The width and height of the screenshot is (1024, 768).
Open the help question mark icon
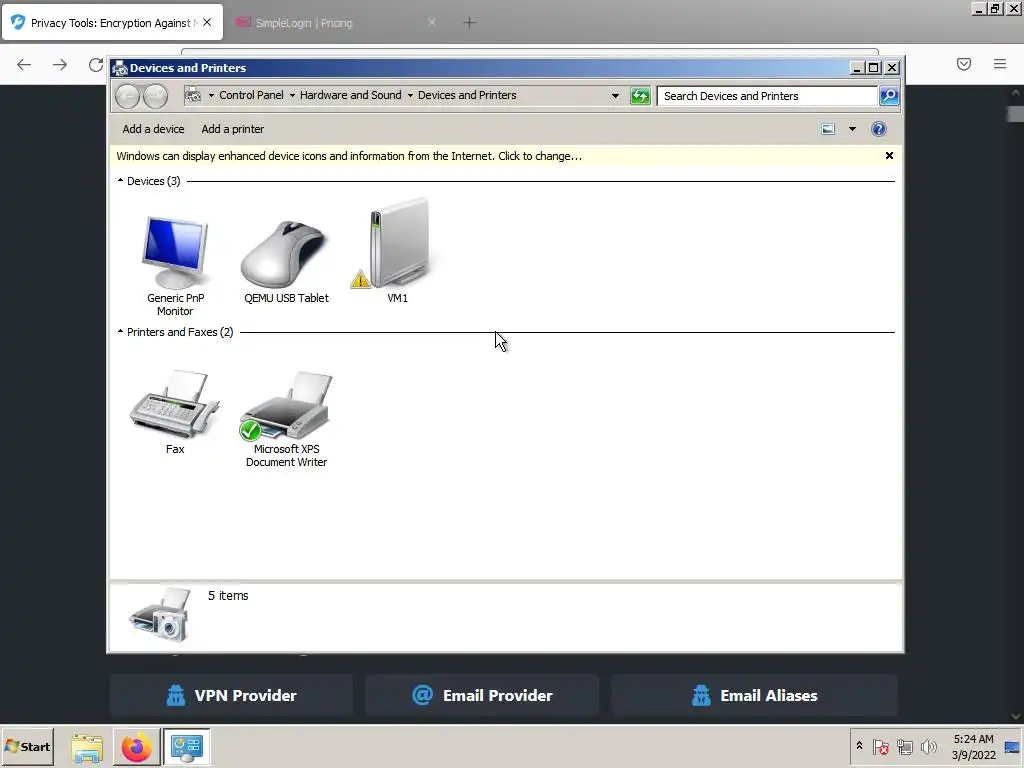pos(879,129)
